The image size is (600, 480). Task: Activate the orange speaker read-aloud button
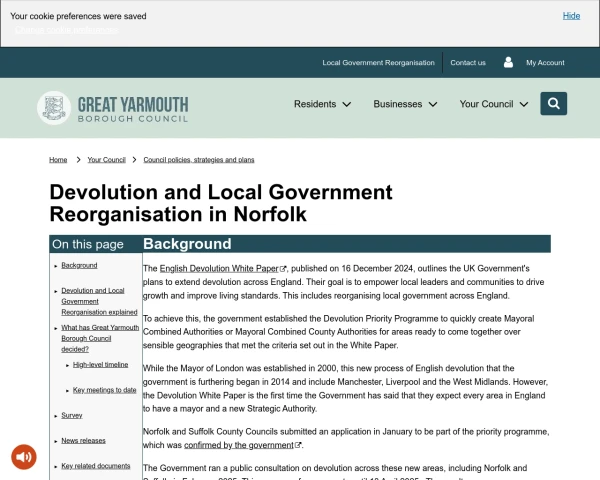pyautogui.click(x=24, y=457)
